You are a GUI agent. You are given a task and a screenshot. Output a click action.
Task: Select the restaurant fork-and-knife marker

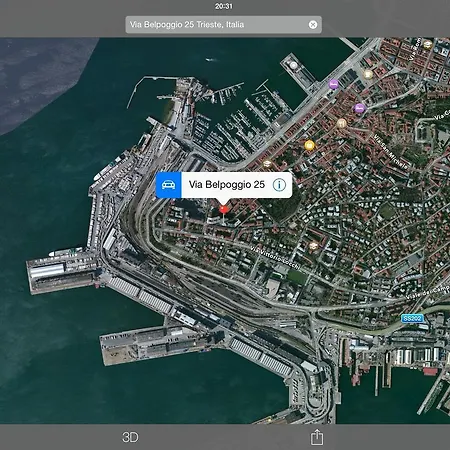(x=341, y=123)
